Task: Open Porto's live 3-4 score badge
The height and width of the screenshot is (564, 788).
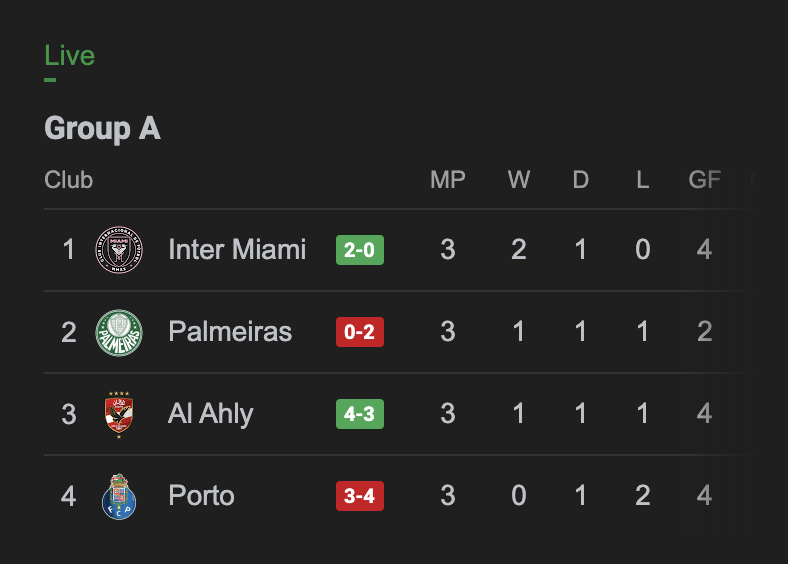Action: click(360, 496)
